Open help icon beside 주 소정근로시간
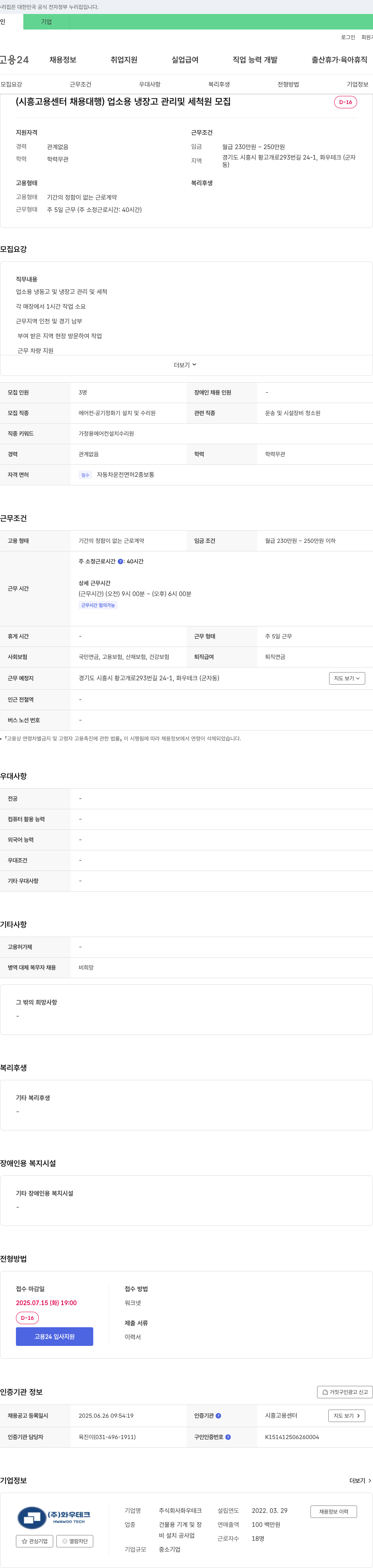Screen dimensions: 373x1568 coord(120,562)
